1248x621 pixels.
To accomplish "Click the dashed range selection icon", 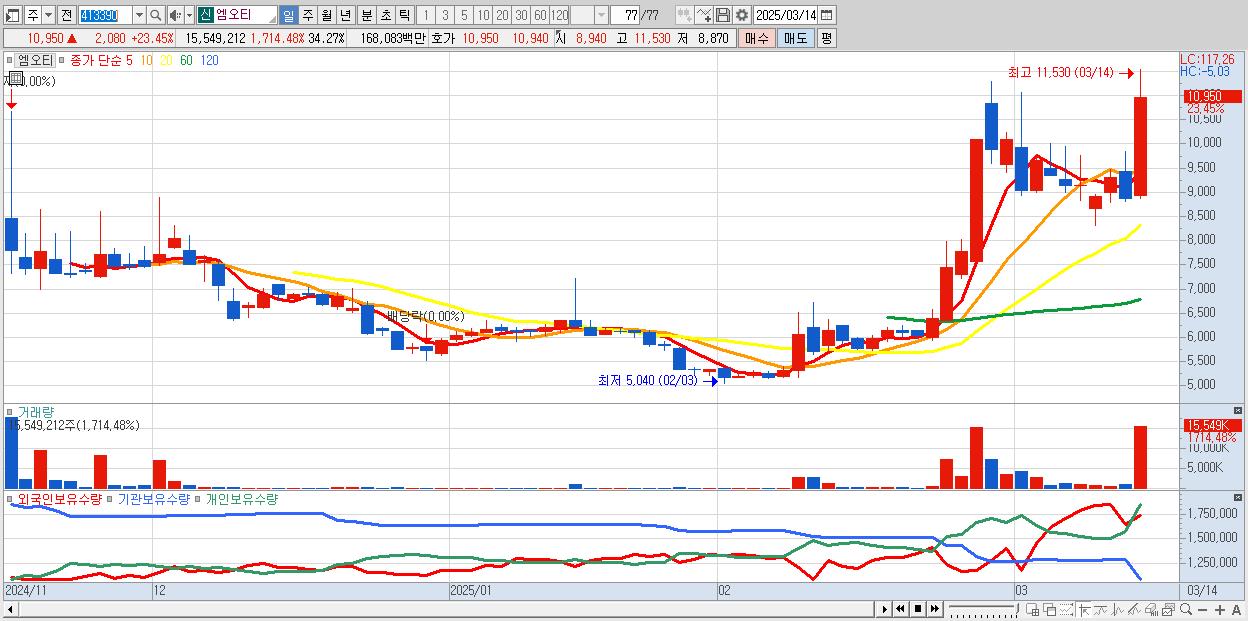I will click(x=1066, y=609).
